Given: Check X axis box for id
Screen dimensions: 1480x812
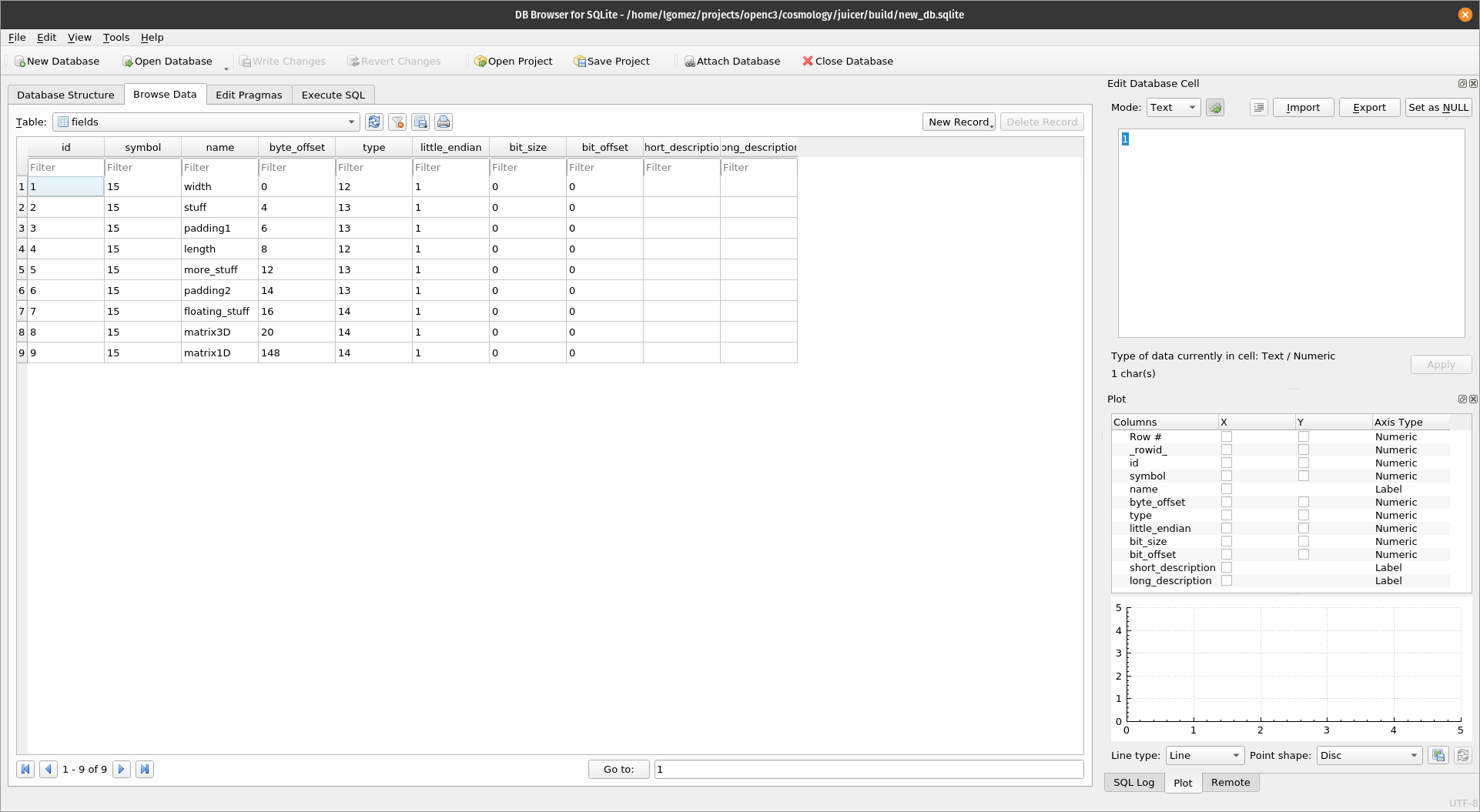Looking at the screenshot, I should coord(1227,463).
